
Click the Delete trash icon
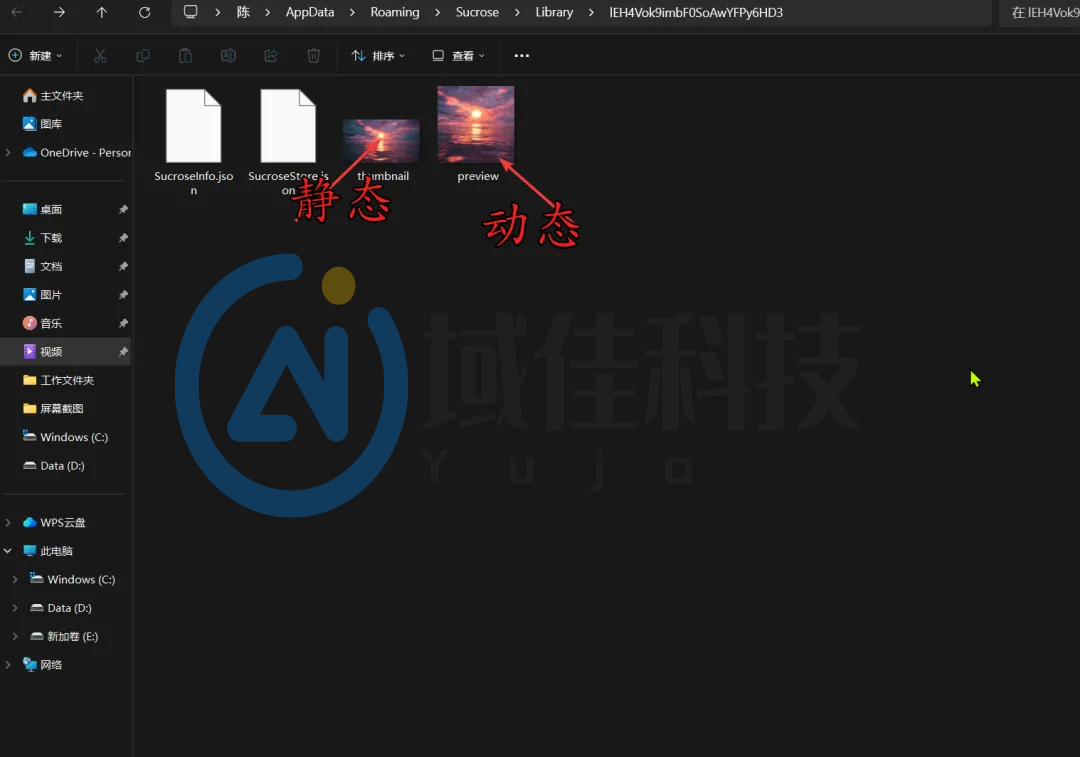313,56
